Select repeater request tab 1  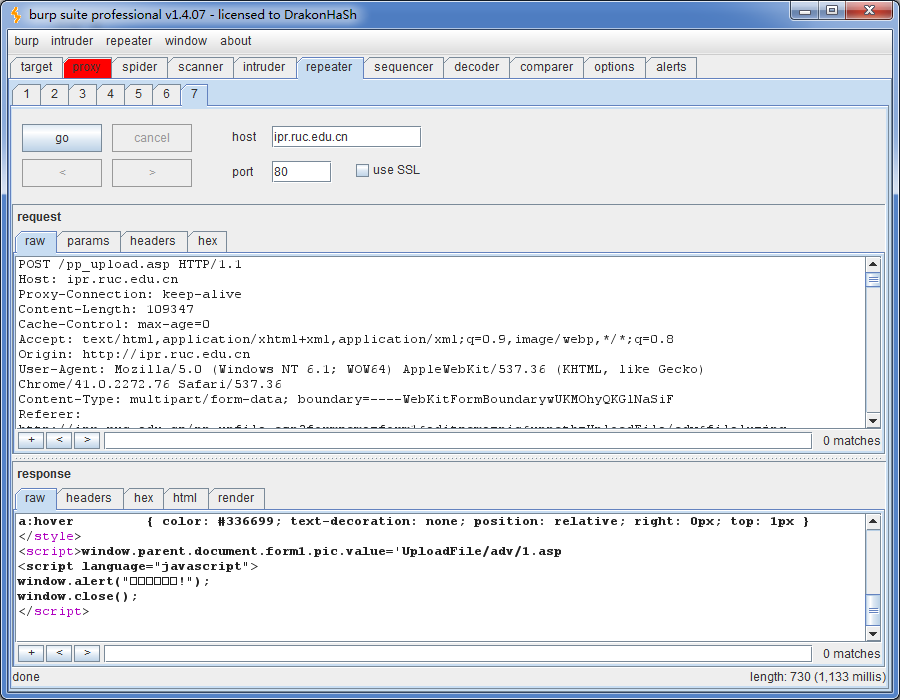pyautogui.click(x=26, y=94)
